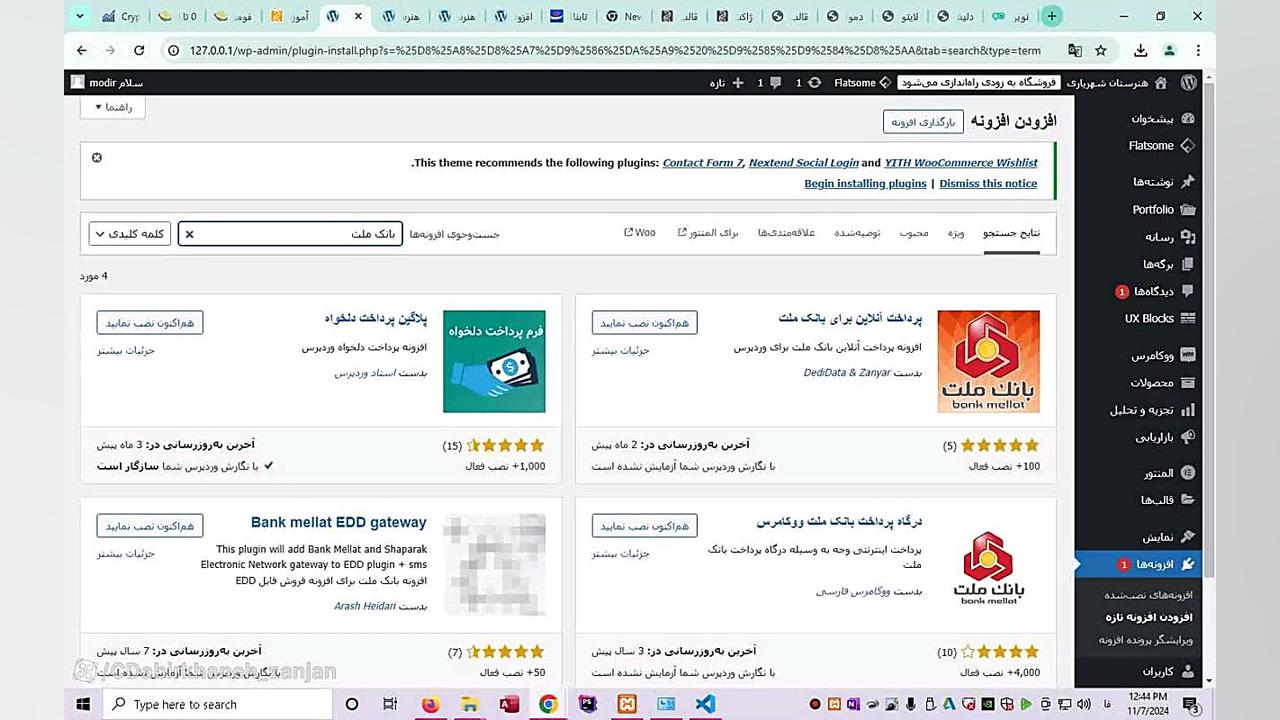The image size is (1280, 720).
Task: Open DediData & Zanyar author link
Action: click(846, 373)
